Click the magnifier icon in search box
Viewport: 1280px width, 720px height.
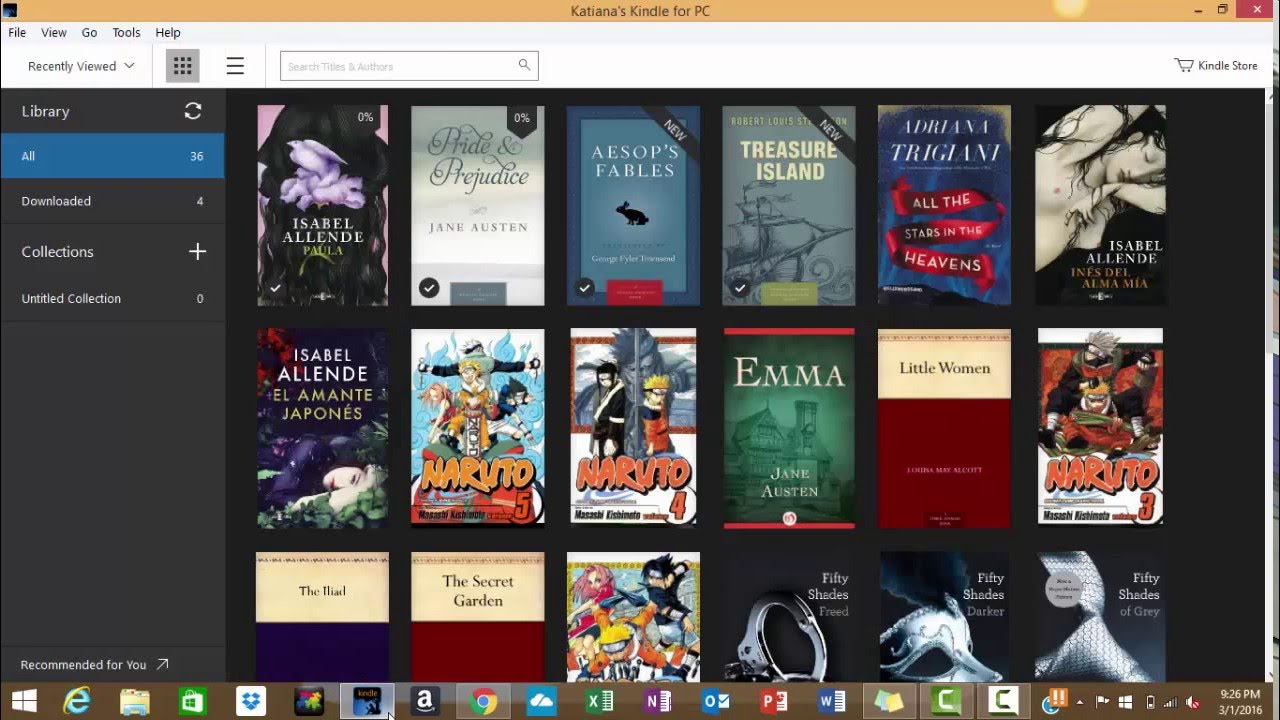tap(524, 65)
